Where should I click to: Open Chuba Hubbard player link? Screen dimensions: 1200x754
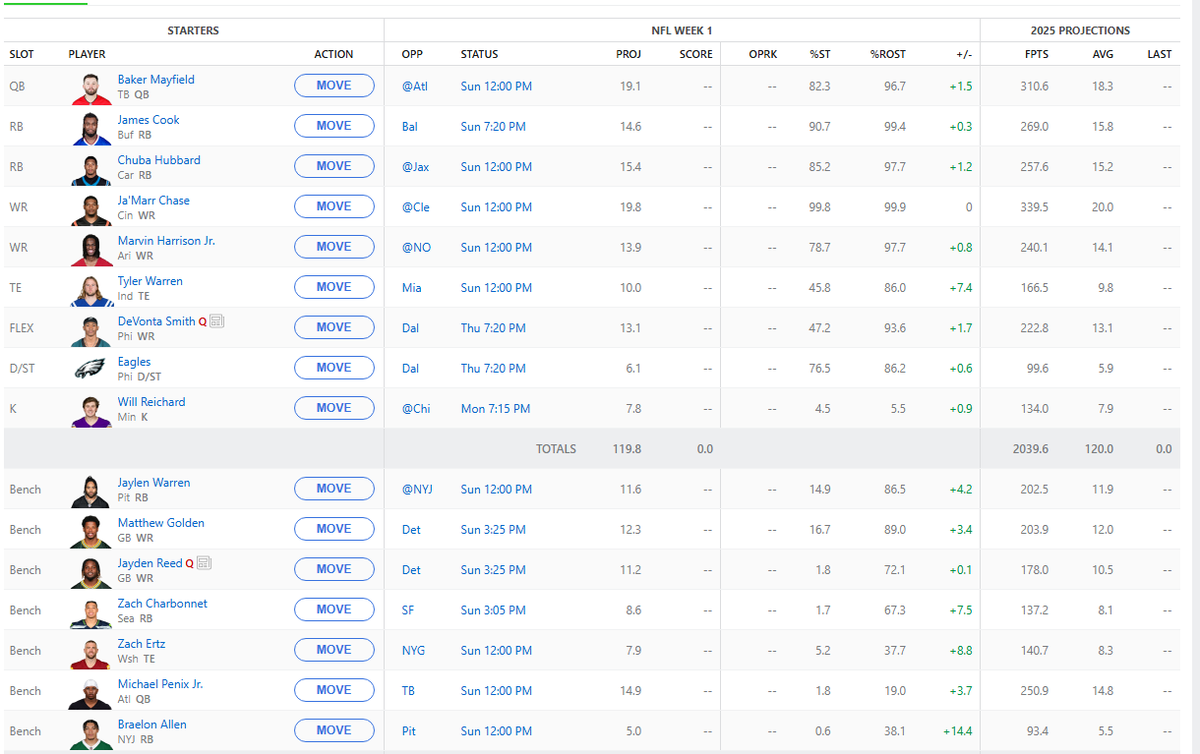click(x=159, y=160)
